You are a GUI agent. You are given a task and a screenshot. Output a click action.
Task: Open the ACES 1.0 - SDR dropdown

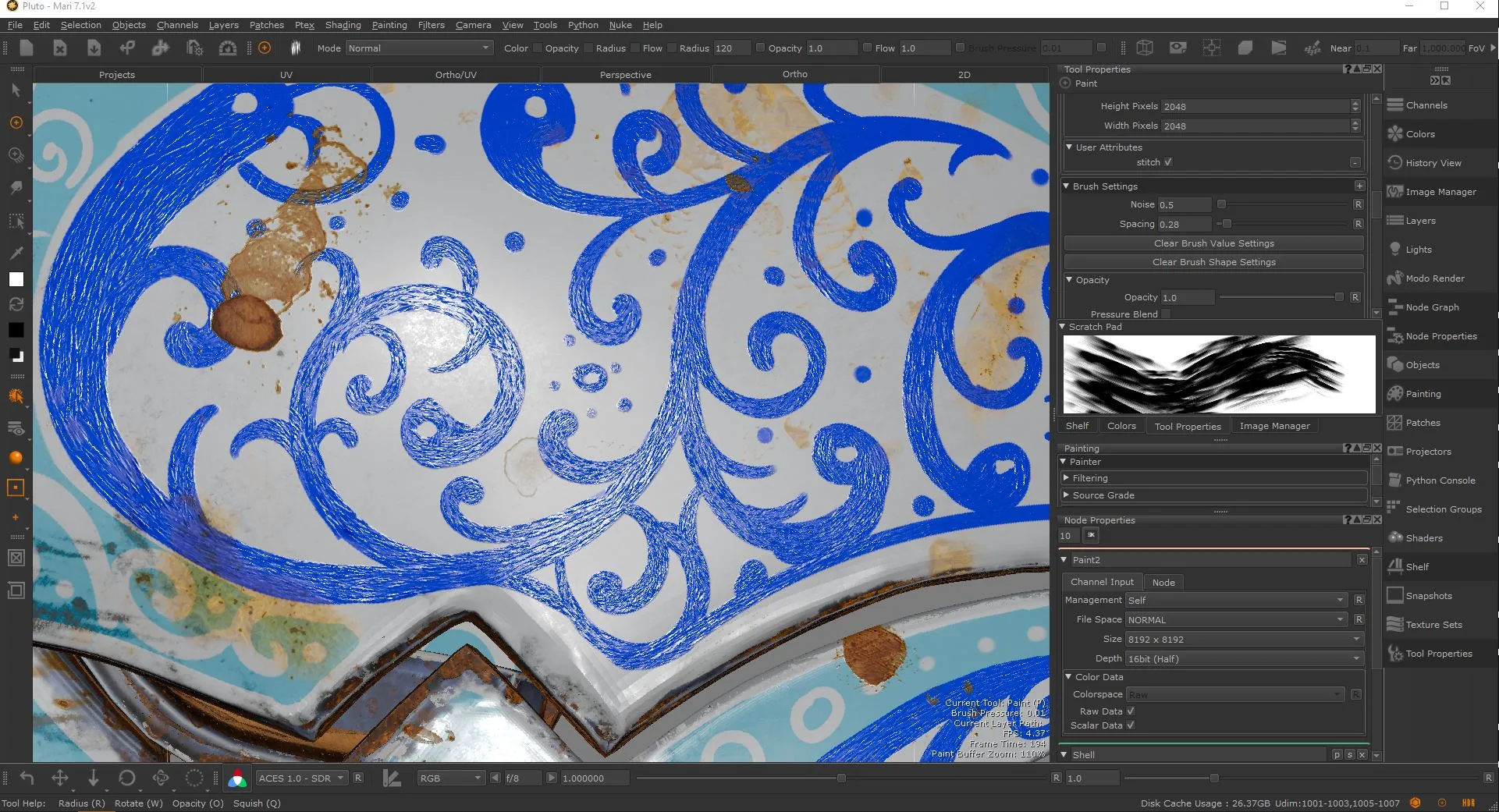pos(301,778)
